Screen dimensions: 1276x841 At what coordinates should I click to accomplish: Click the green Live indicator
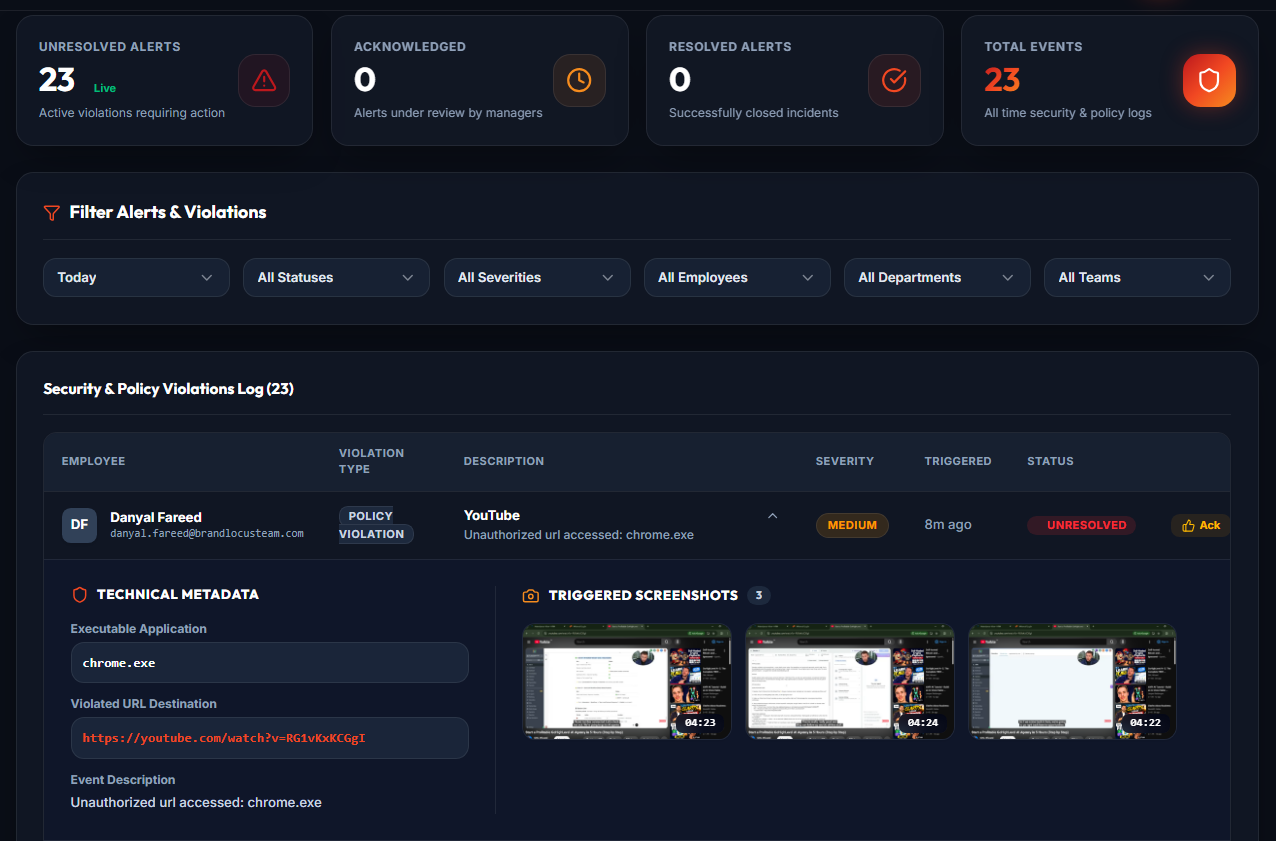point(105,88)
